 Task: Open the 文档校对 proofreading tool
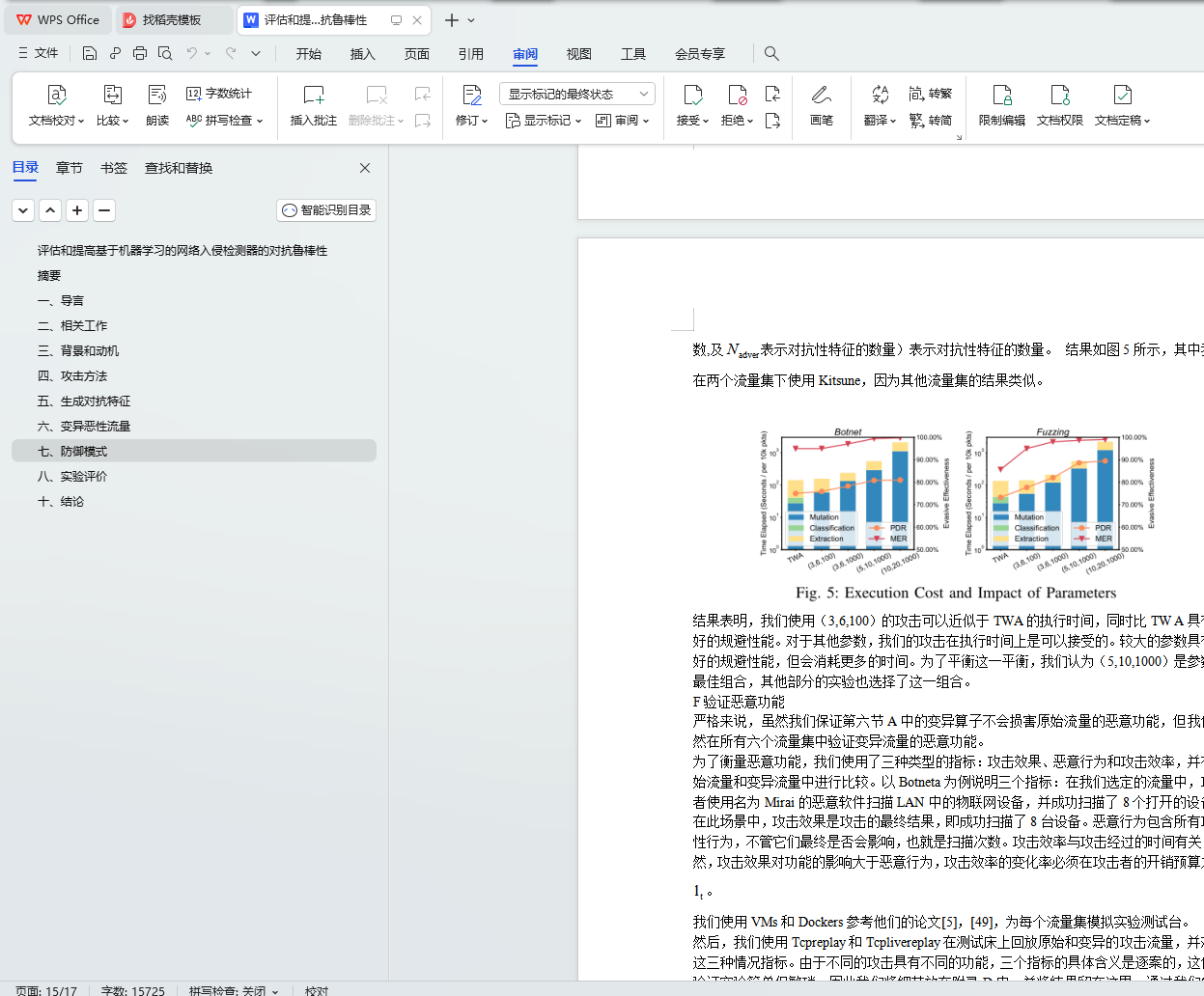(56, 106)
